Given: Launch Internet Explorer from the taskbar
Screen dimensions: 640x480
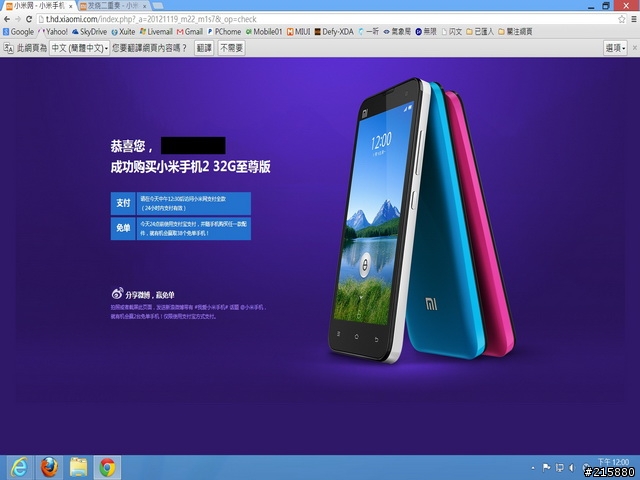Looking at the screenshot, I should (x=19, y=467).
